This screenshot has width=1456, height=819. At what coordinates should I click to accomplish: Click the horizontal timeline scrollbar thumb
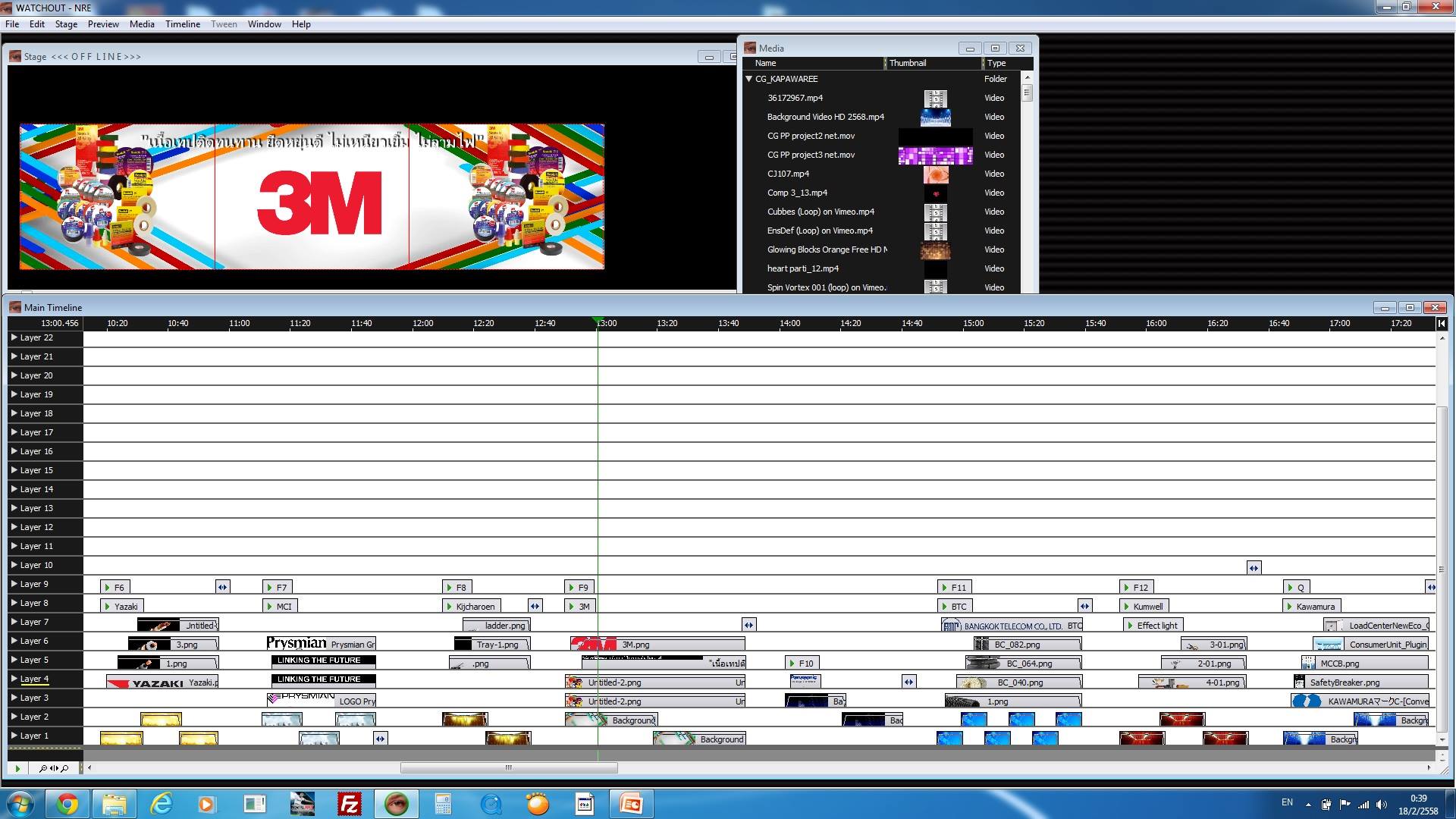(509, 768)
